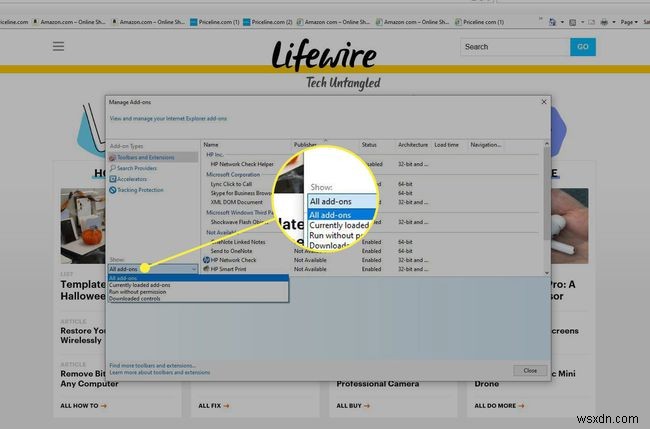Select XML DOM Document row
Image resolution: width=650 pixels, height=429 pixels.
point(236,202)
